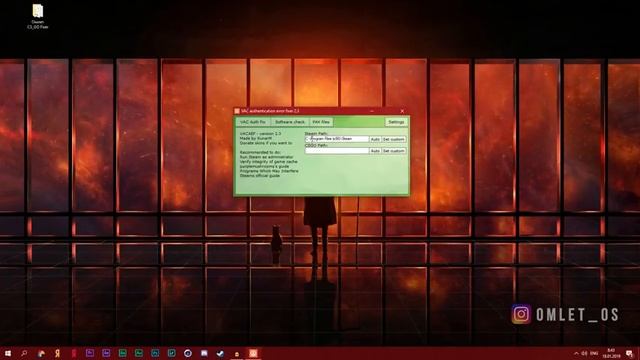Focus the empty CSGO Path field
This screenshot has height=360, width=640.
click(x=337, y=151)
